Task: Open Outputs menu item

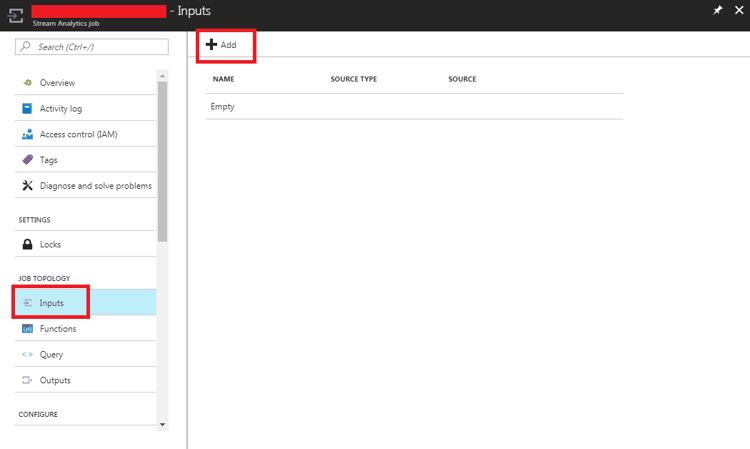Action: click(86, 380)
